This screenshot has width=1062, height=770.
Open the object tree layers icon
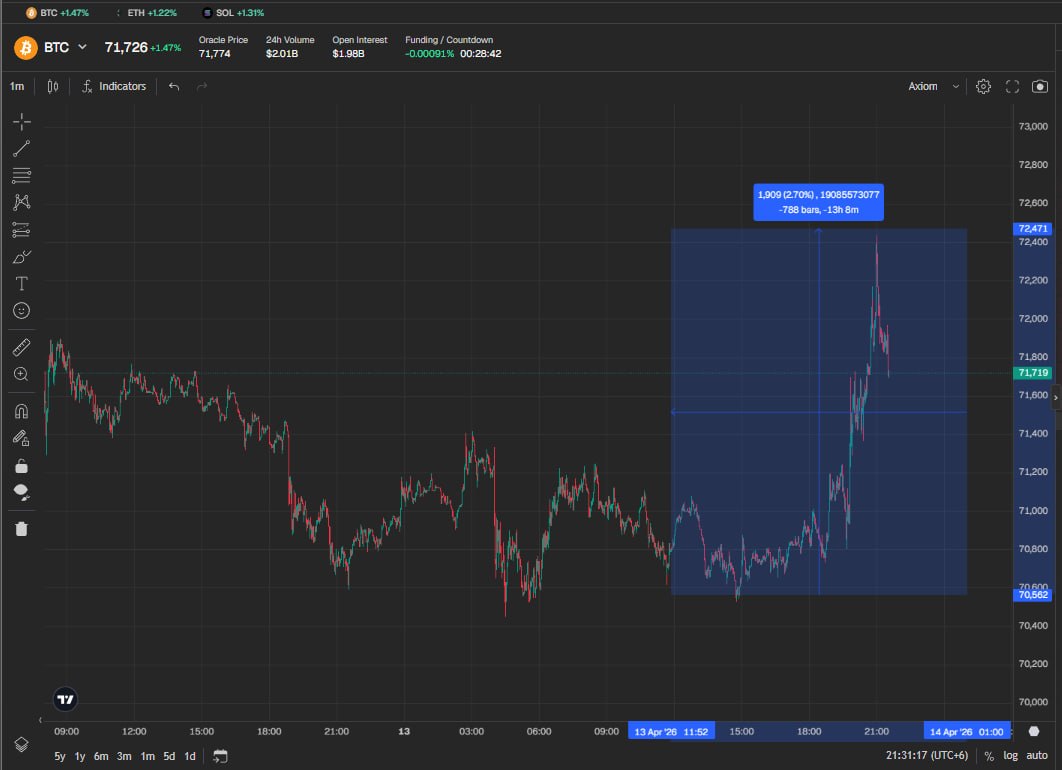click(22, 744)
